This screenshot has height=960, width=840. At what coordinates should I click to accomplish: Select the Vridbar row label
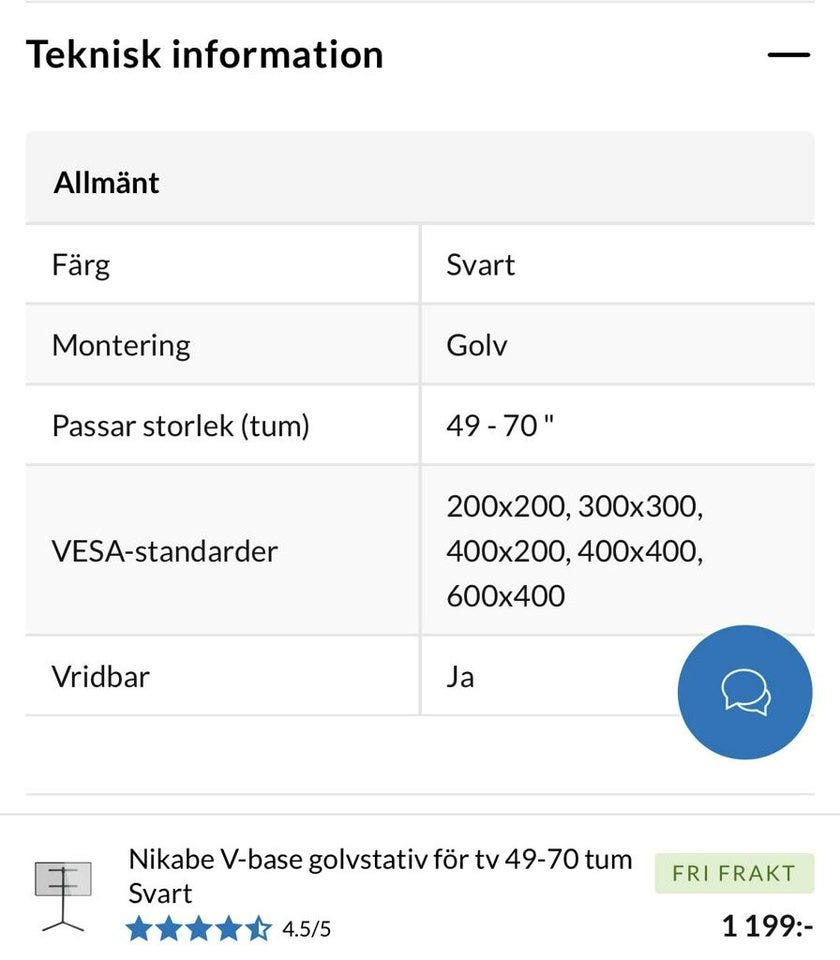[101, 676]
